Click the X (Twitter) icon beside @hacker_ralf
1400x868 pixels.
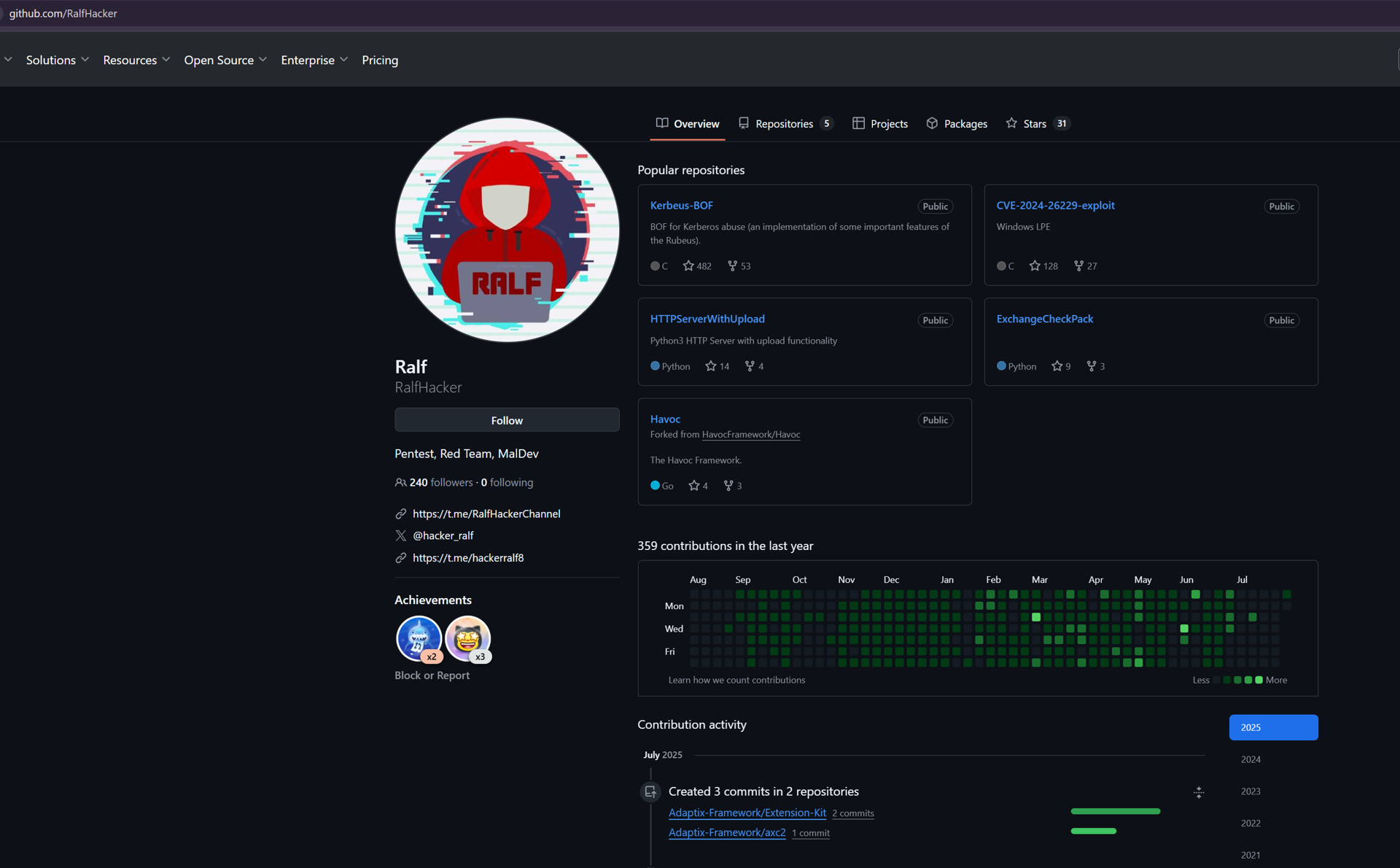401,535
